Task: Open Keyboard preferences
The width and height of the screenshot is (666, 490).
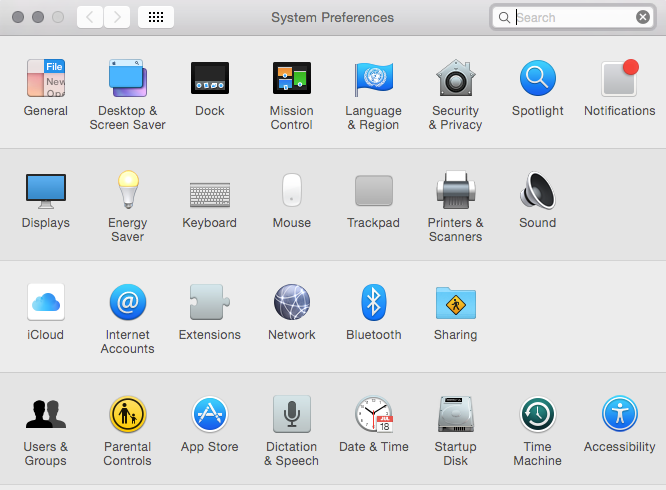Action: (x=210, y=192)
